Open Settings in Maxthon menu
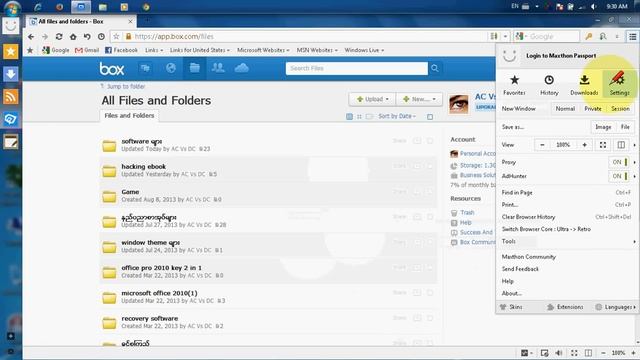 click(x=619, y=85)
